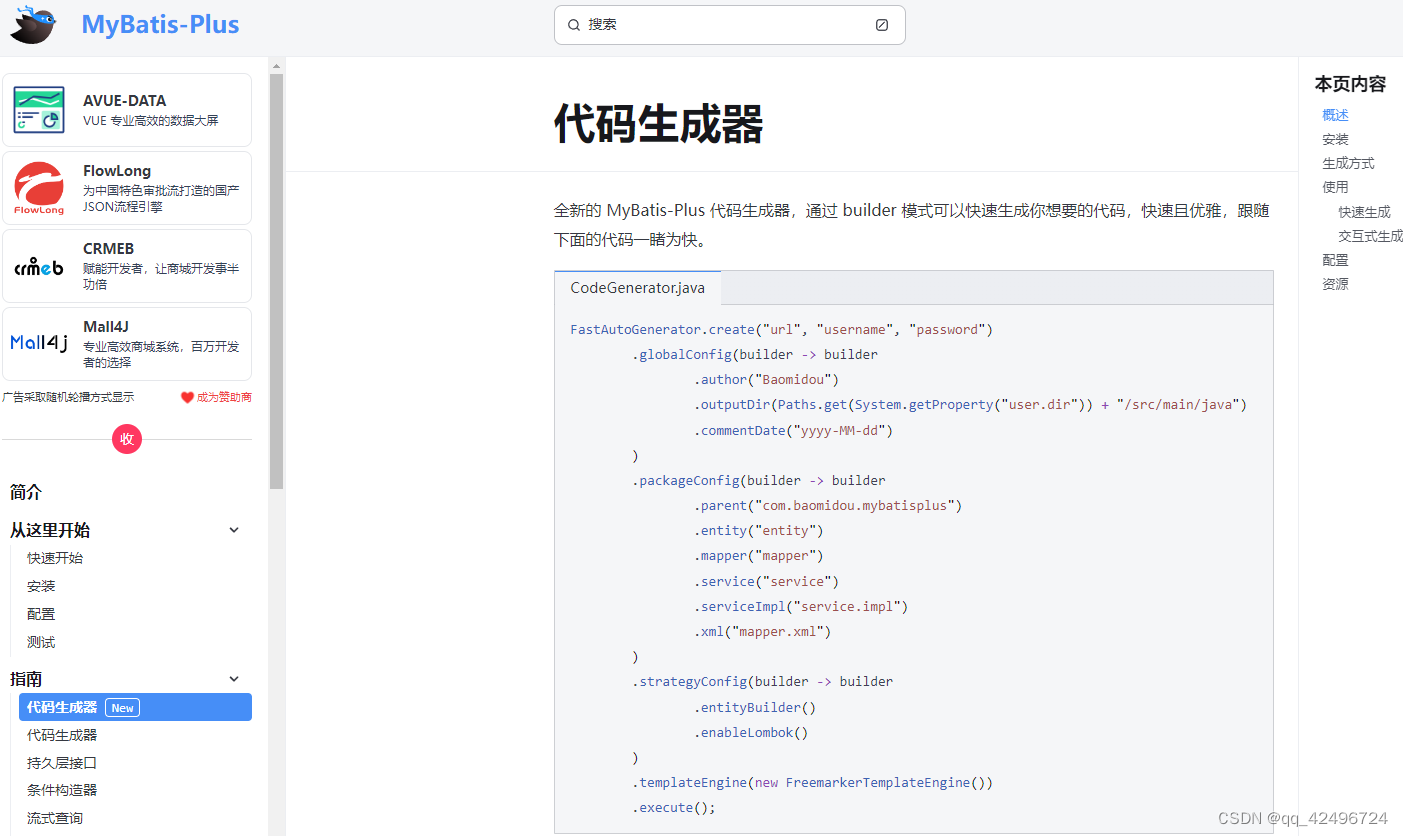The width and height of the screenshot is (1403, 836).
Task: Click the magnifier icon in search bar
Action: click(x=573, y=24)
